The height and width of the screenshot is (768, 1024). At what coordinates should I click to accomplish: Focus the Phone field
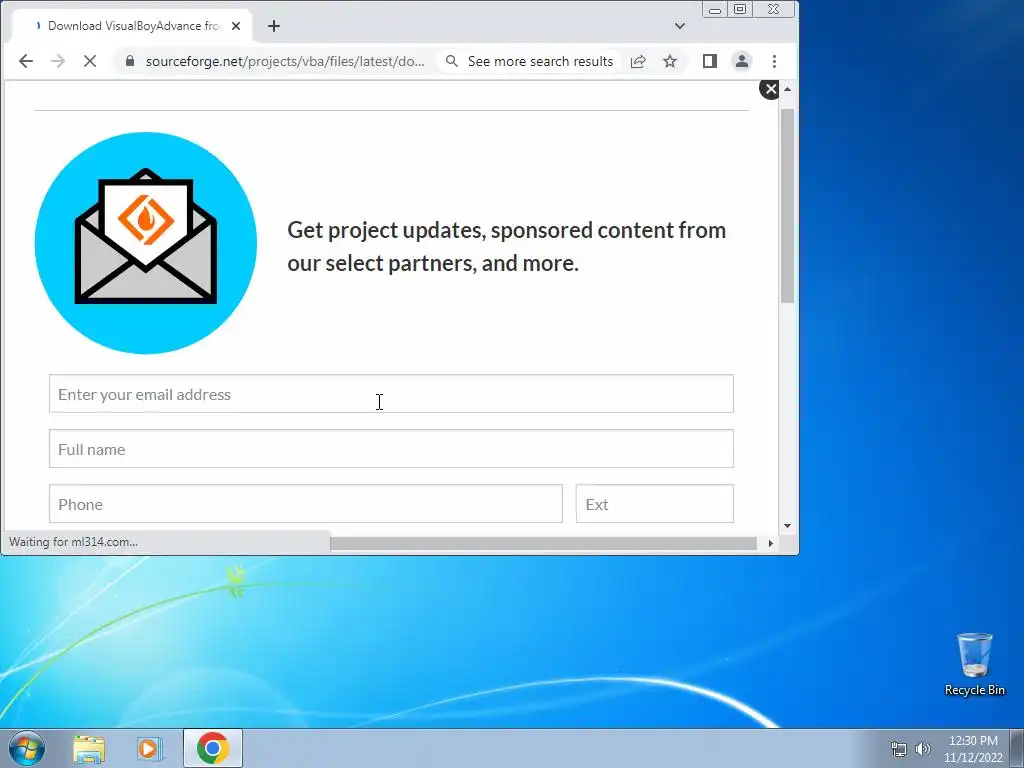pos(306,504)
